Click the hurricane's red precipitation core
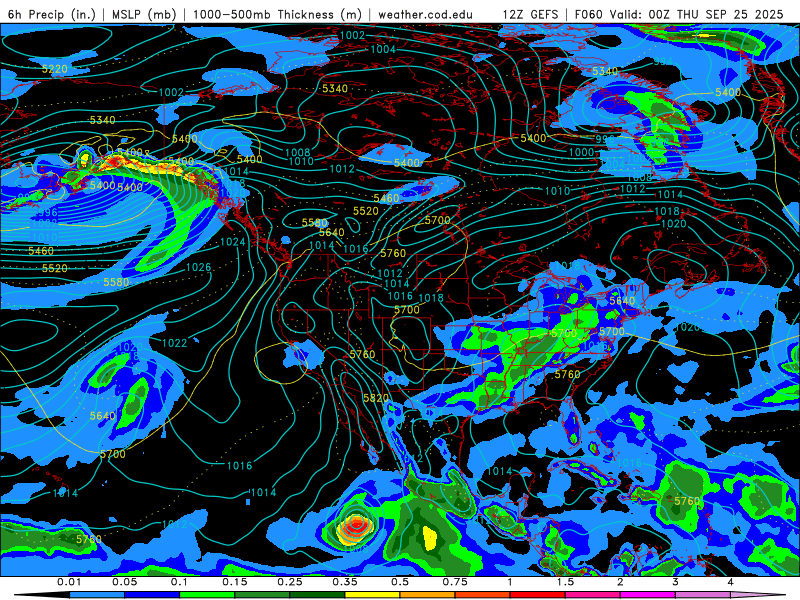 pyautogui.click(x=356, y=524)
